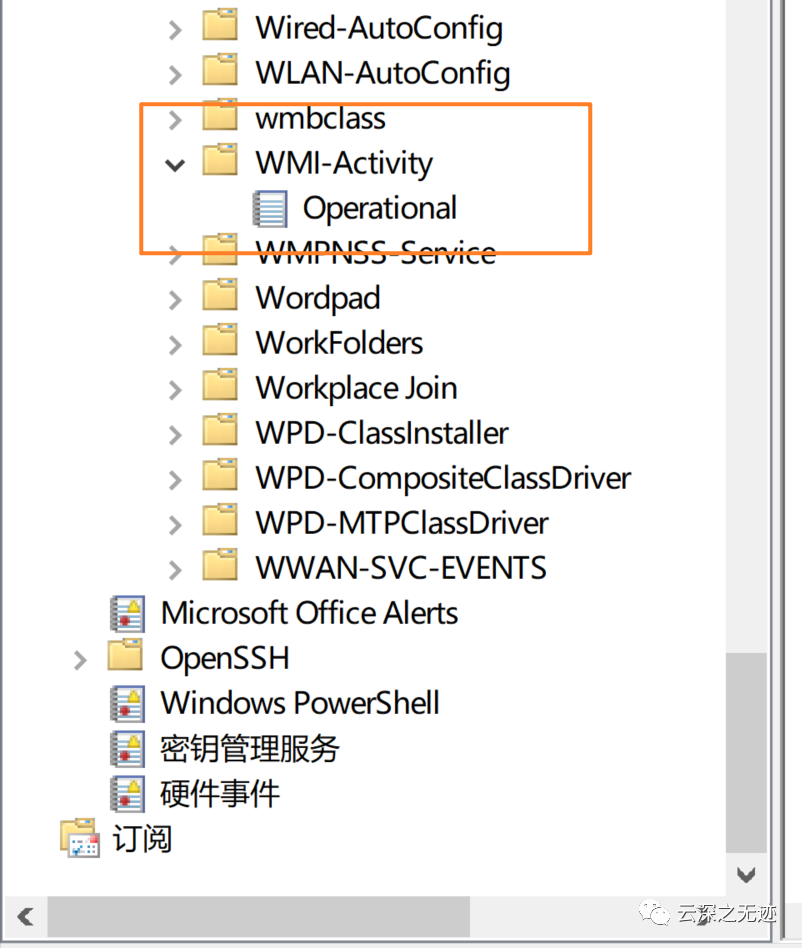Click the Windows PowerShell log icon
The image size is (802, 948).
point(127,703)
